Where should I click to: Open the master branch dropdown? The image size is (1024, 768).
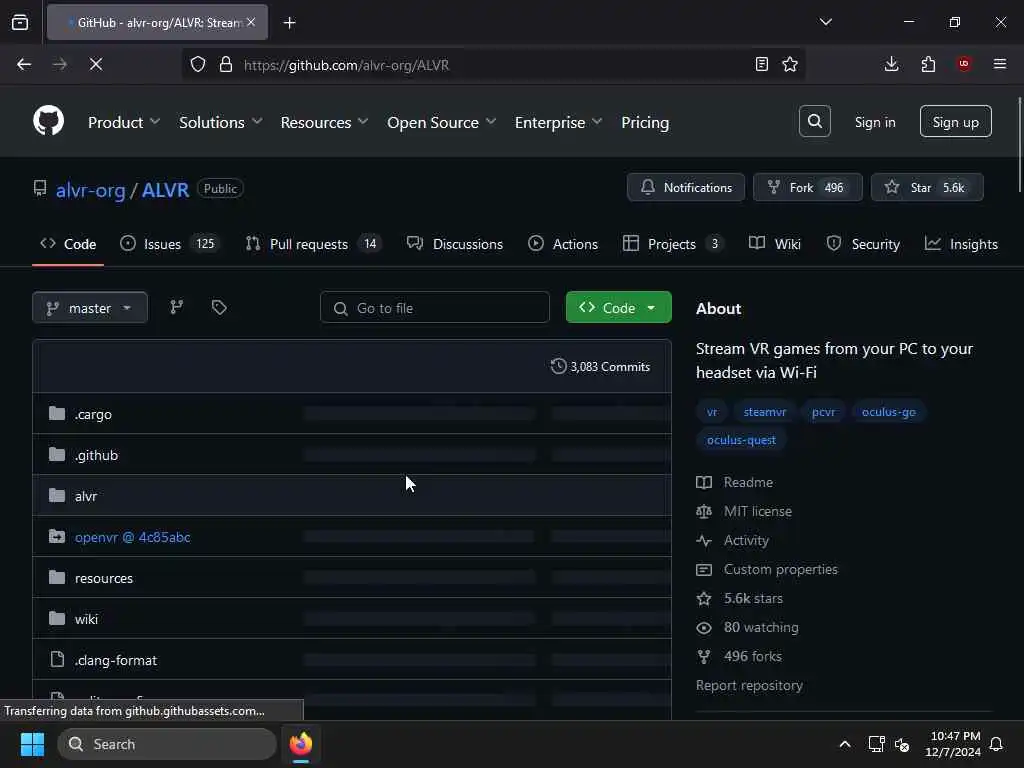(x=89, y=308)
